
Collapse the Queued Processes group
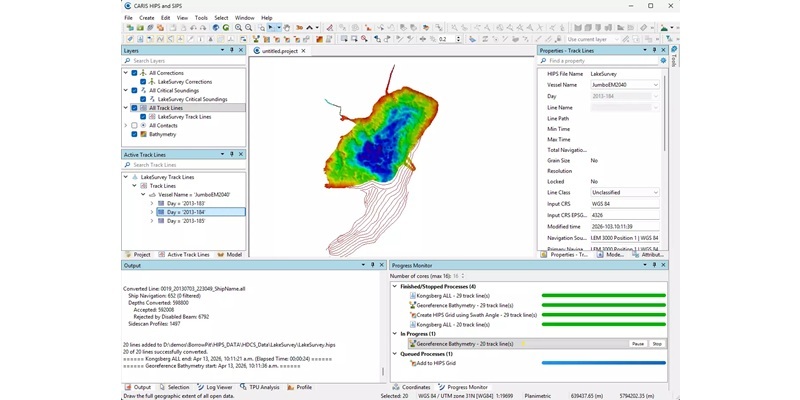pyautogui.click(x=394, y=354)
